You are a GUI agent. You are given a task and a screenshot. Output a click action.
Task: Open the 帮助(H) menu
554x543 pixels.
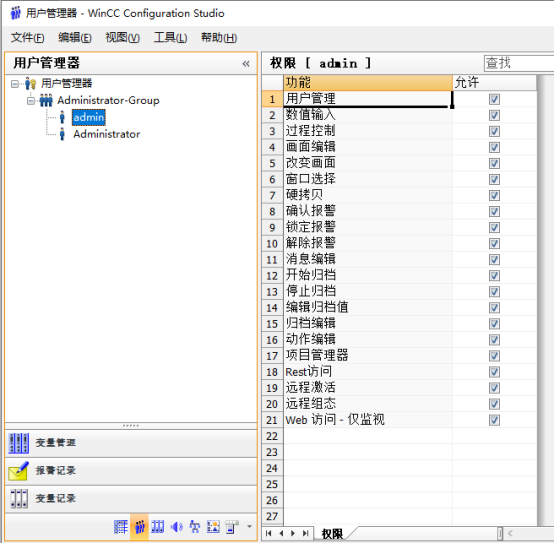click(219, 37)
